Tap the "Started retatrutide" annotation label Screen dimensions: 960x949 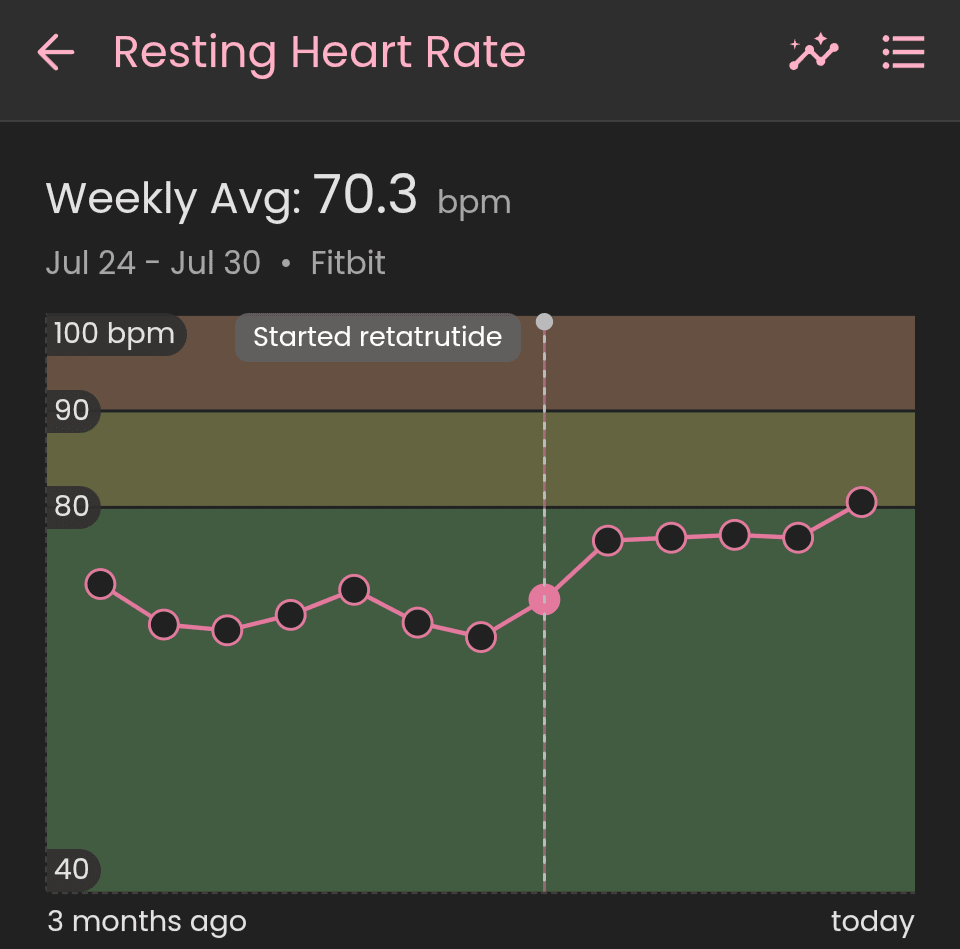coord(377,337)
